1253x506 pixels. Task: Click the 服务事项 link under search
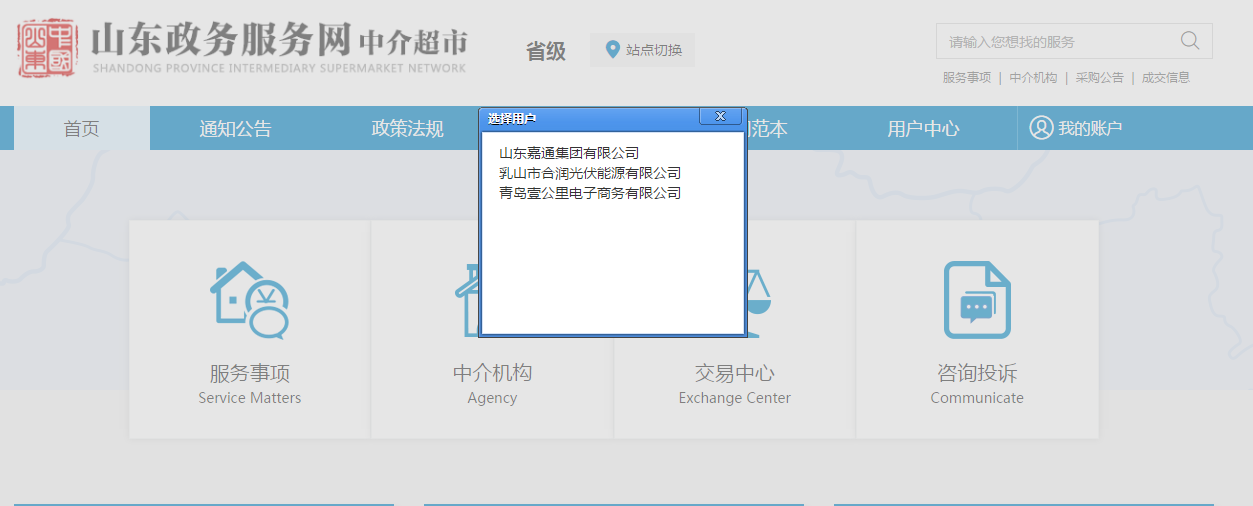click(x=966, y=78)
